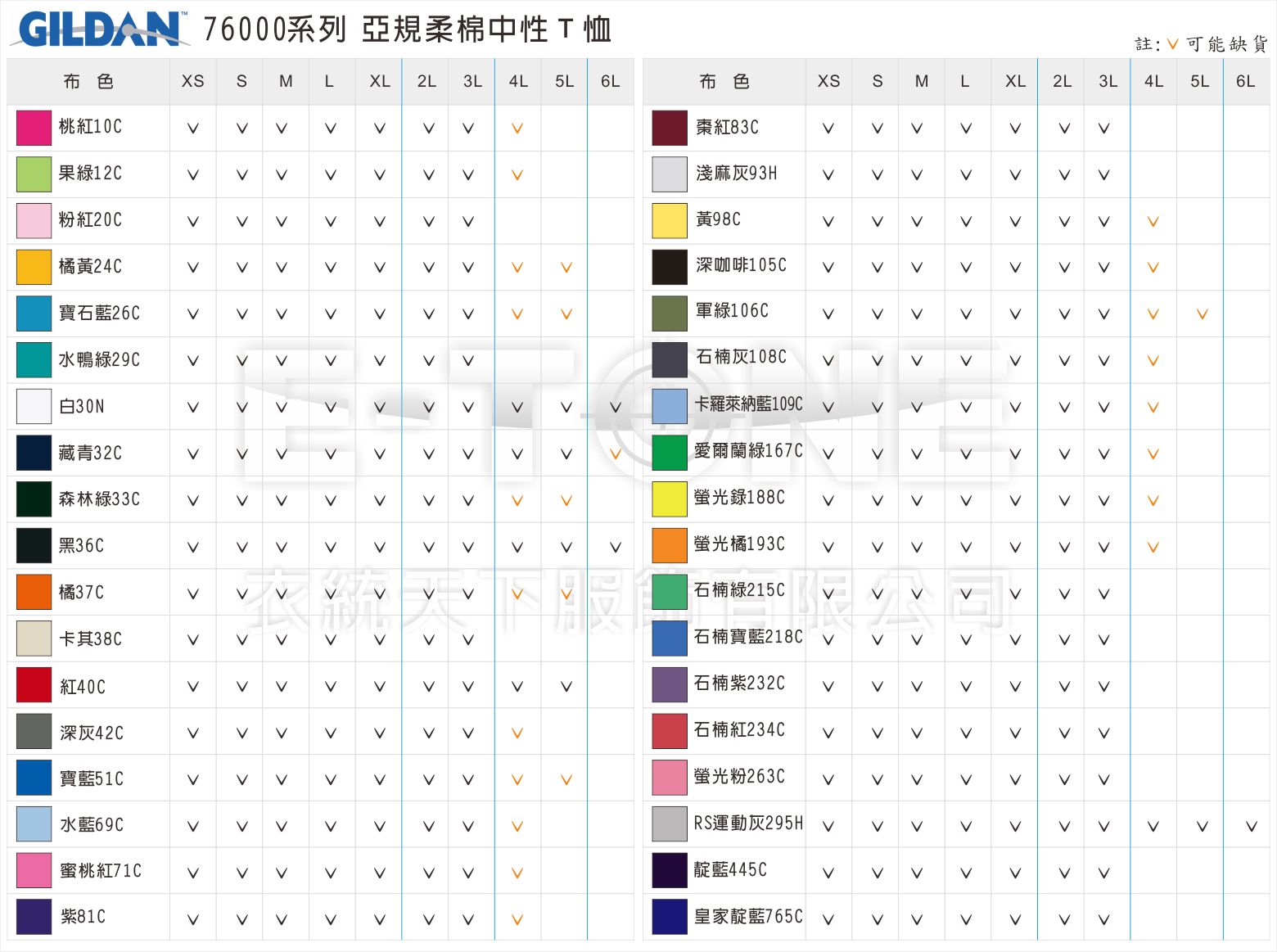Click the 紫81C purple swatch
This screenshot has height=952, width=1277.
(x=34, y=917)
